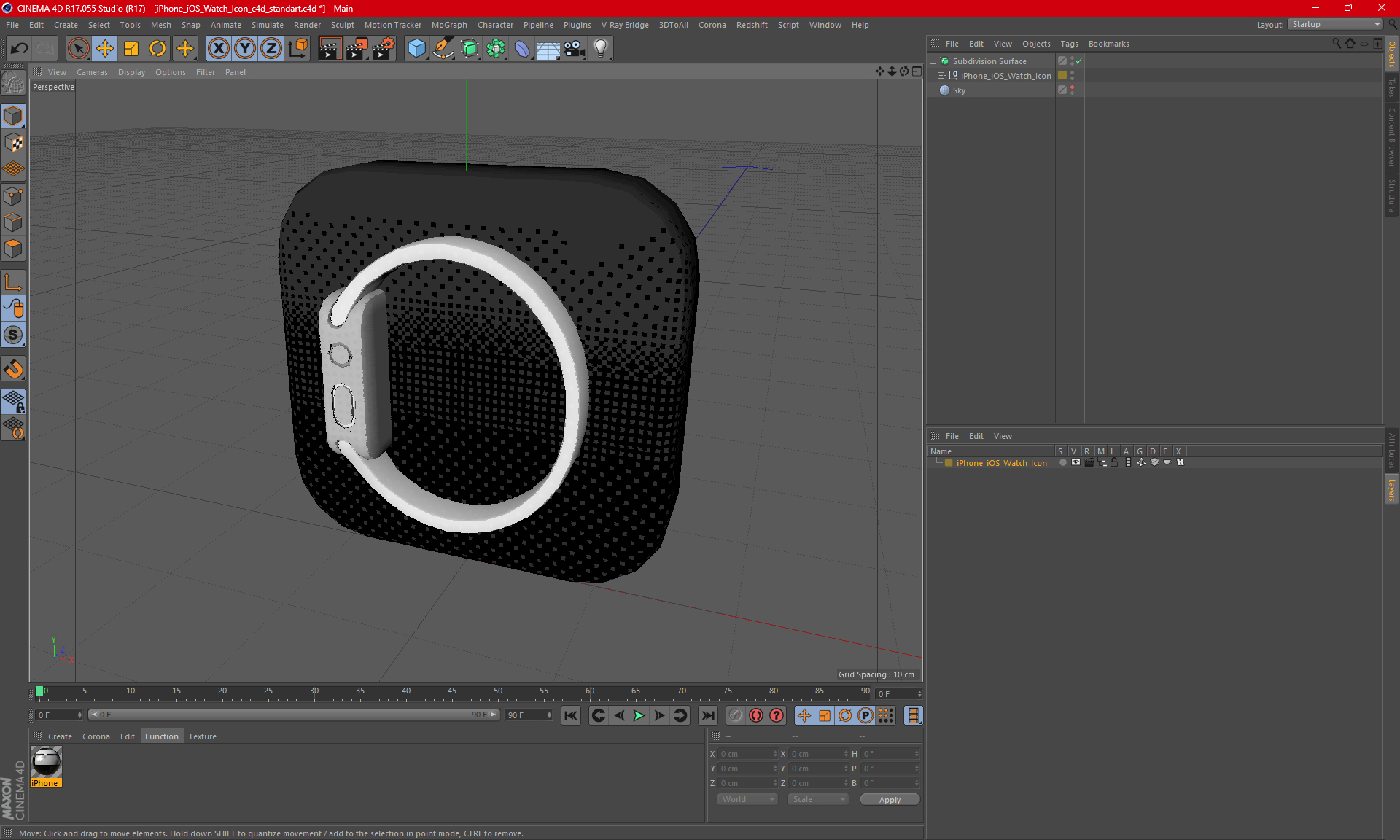Click Make Editable icon in left palette
Viewport: 1400px width, 840px height.
coord(13,82)
